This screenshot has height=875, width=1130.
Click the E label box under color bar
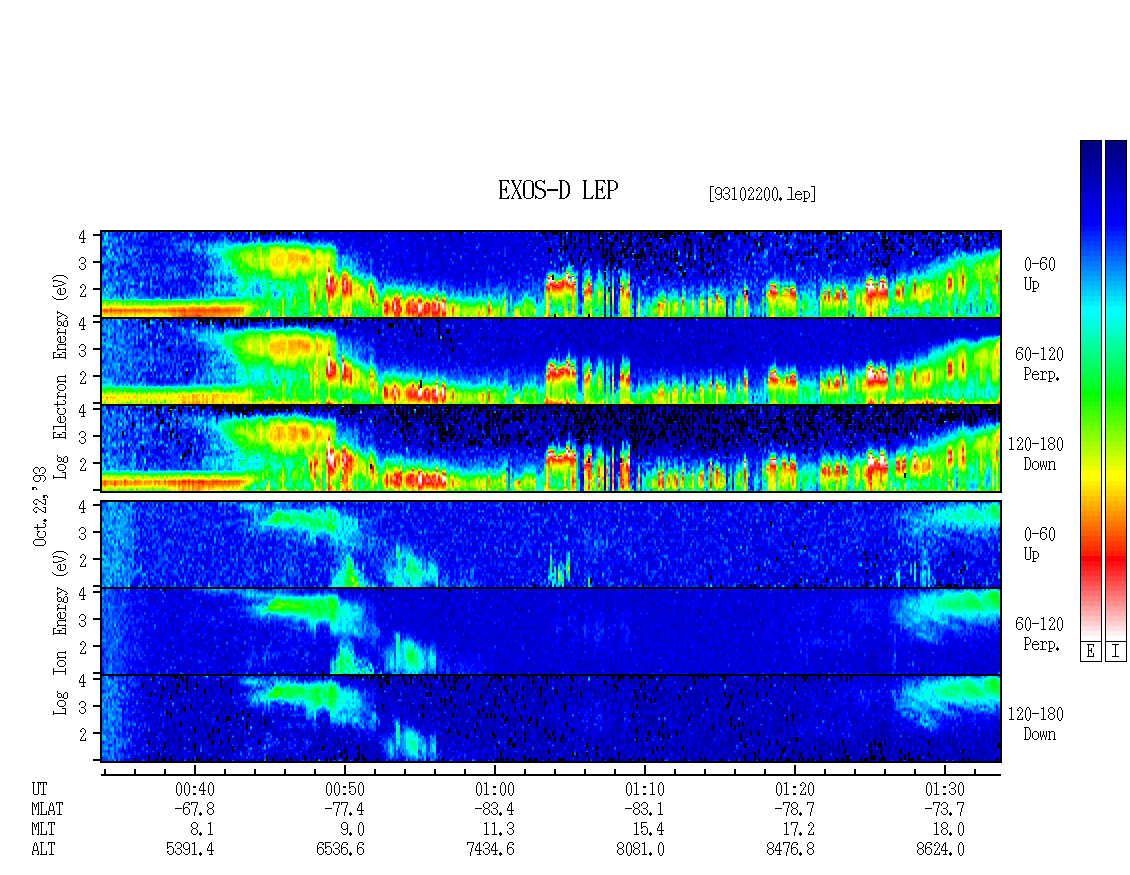pyautogui.click(x=1090, y=652)
